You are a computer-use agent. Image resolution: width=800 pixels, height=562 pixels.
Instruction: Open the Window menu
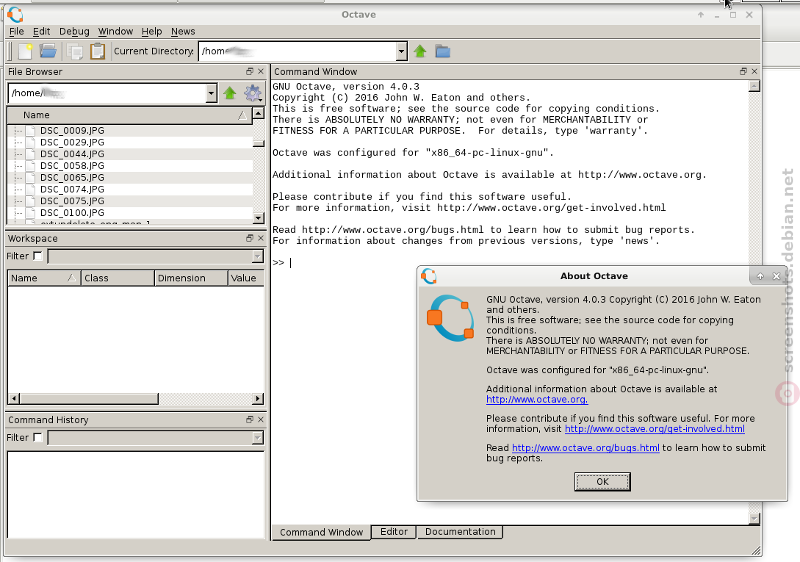(x=115, y=31)
